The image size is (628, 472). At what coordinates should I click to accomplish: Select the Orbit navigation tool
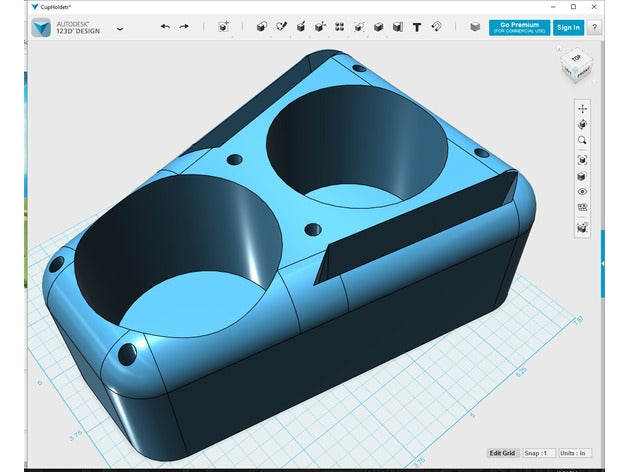point(582,124)
